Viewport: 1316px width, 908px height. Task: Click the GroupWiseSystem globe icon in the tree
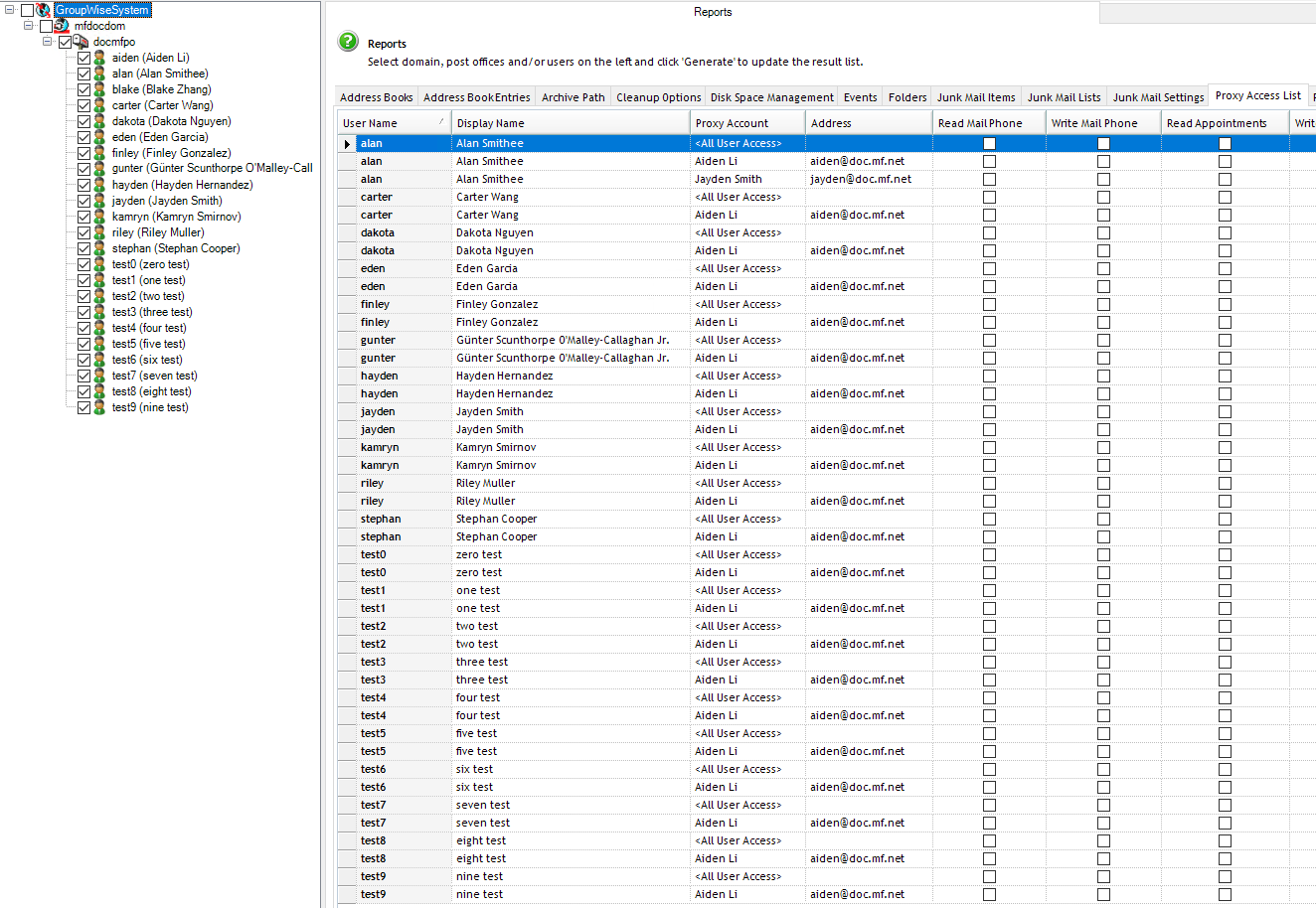(43, 10)
